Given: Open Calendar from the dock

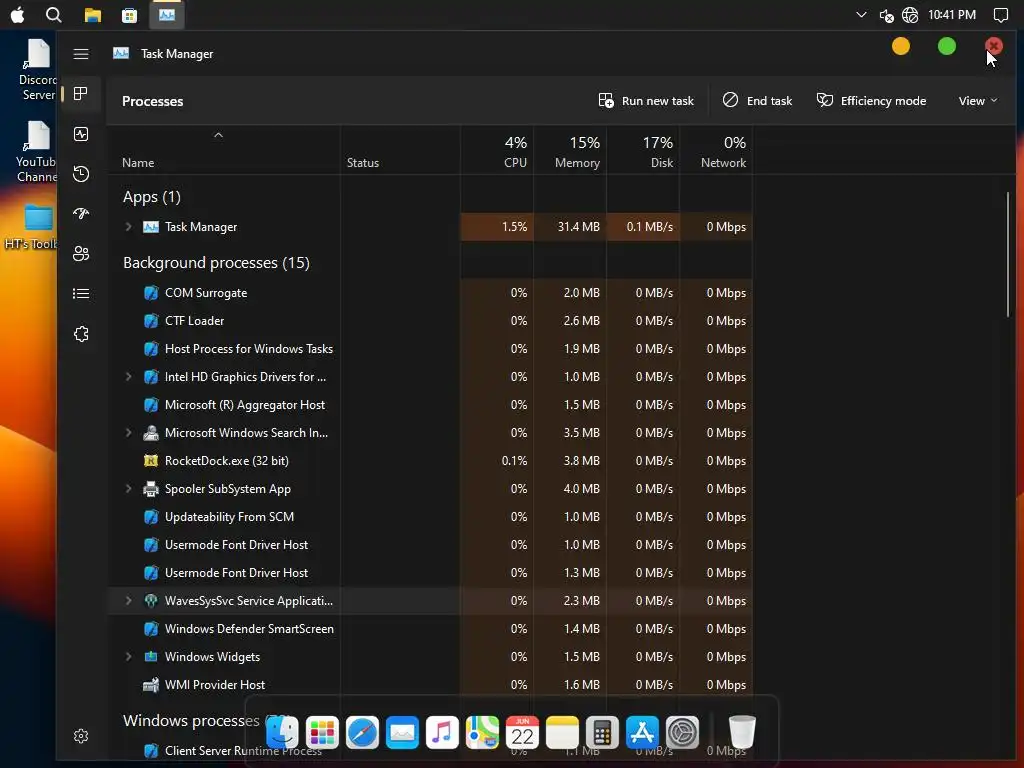Looking at the screenshot, I should (x=522, y=732).
